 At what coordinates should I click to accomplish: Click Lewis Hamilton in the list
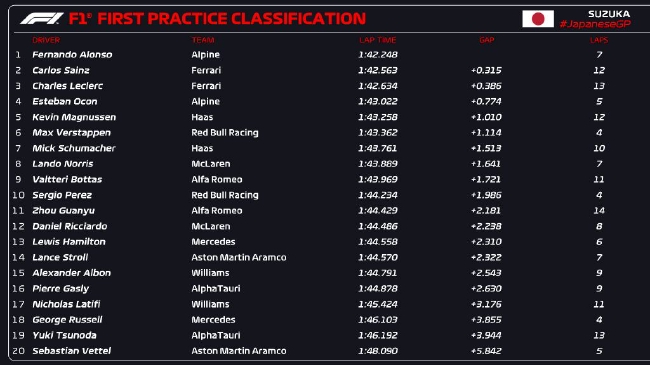69,242
